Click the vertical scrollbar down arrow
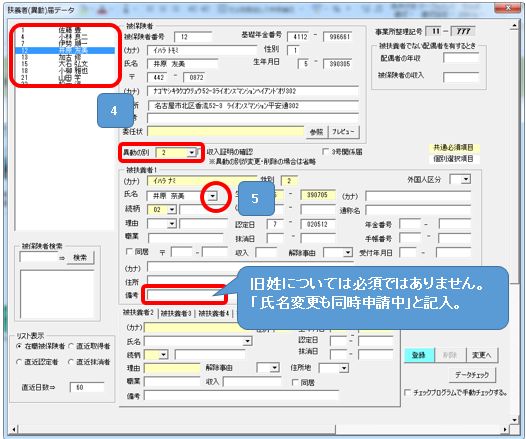526x439 pixels. tap(515, 420)
